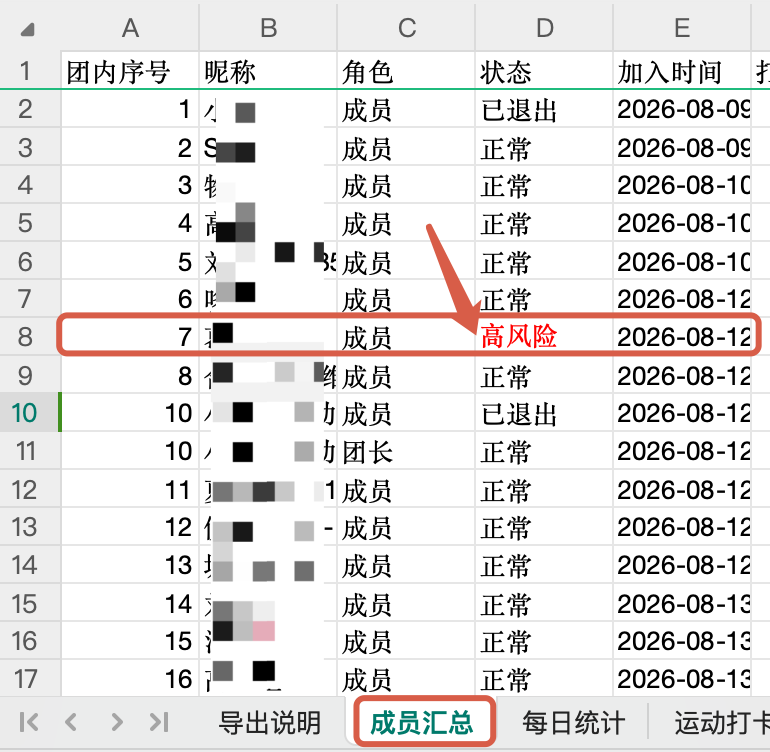Select cell A2 containing 1

coord(130,109)
